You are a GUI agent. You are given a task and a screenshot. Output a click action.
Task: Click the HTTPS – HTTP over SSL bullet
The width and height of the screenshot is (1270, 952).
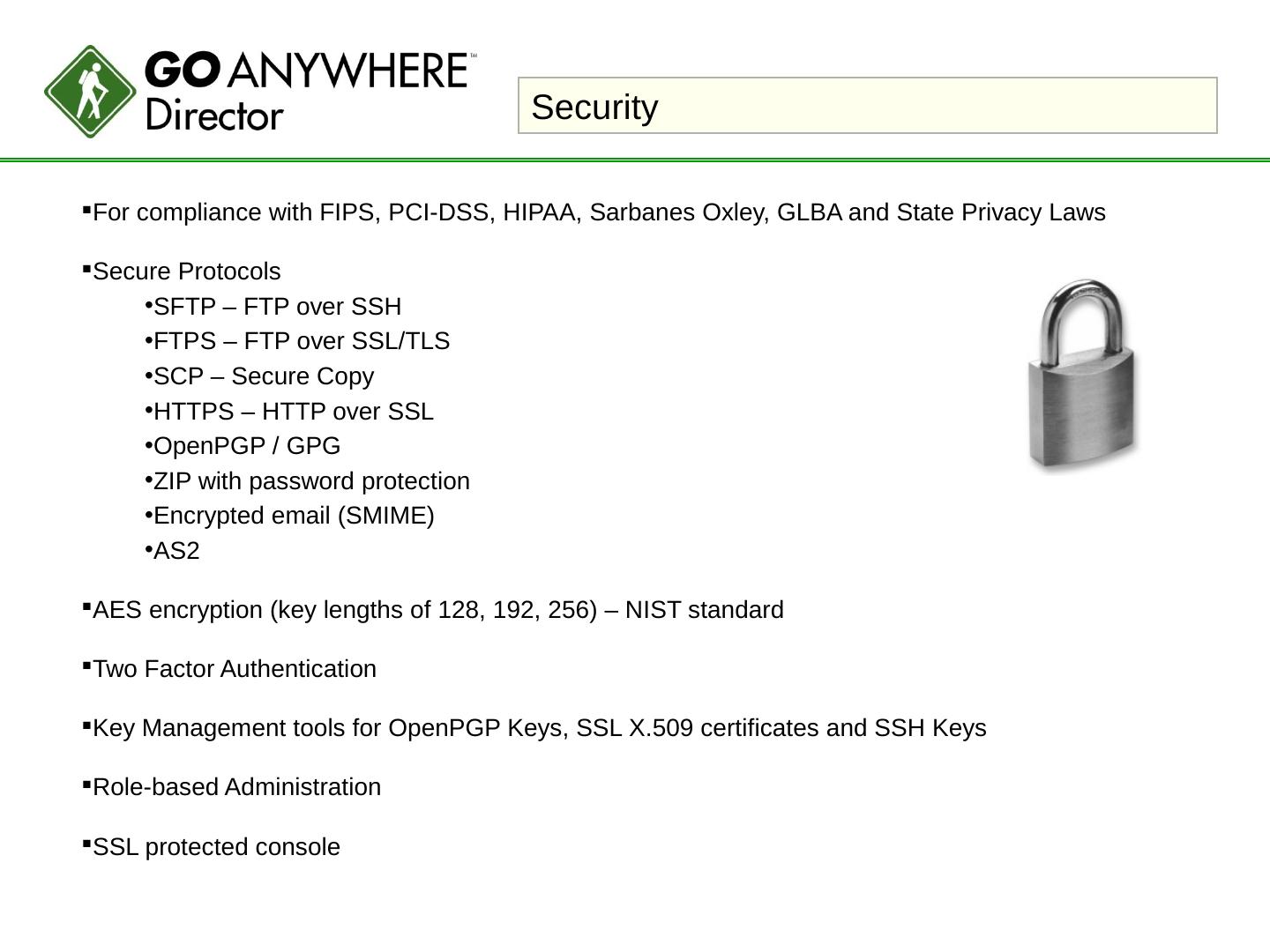(293, 412)
